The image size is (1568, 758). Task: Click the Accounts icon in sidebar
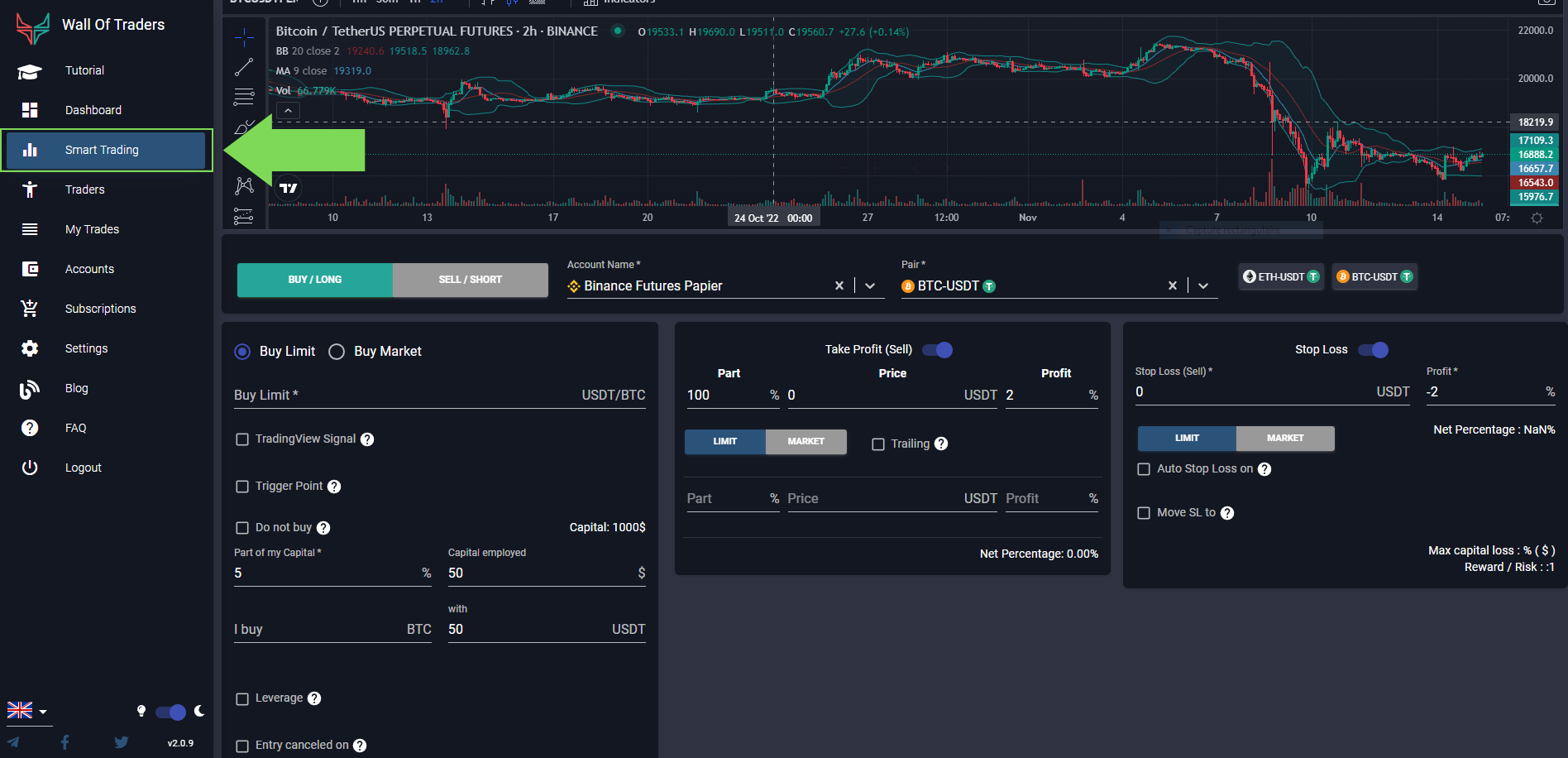coord(30,268)
